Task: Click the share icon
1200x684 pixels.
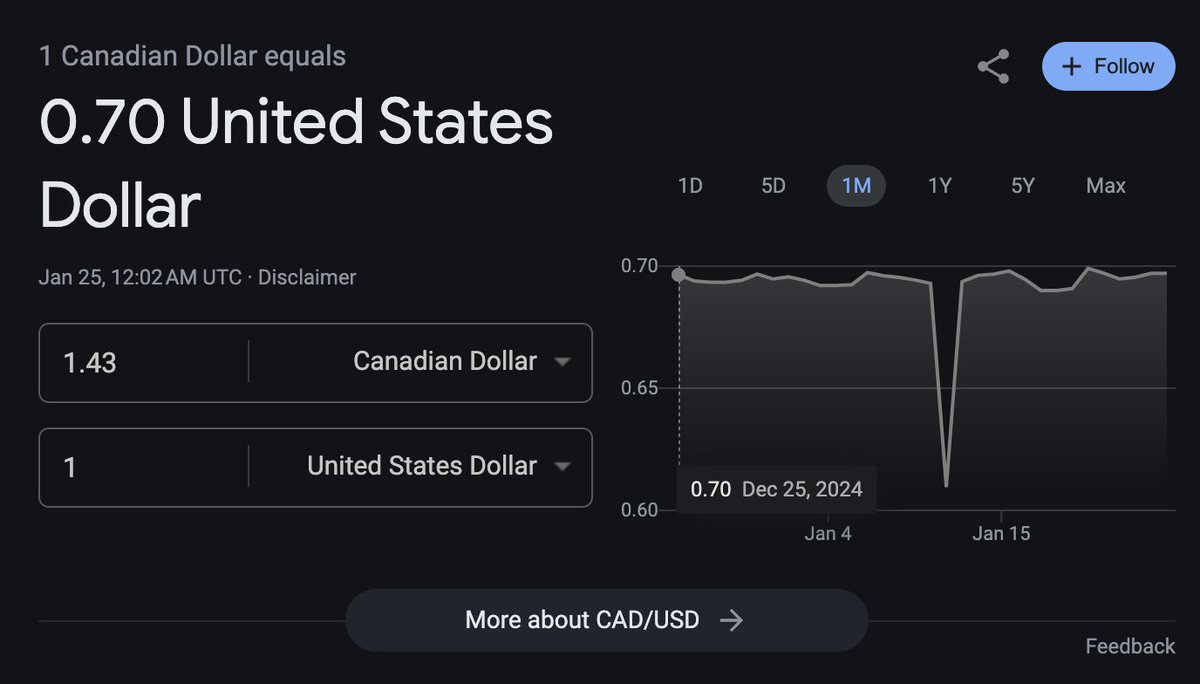Action: [x=993, y=67]
